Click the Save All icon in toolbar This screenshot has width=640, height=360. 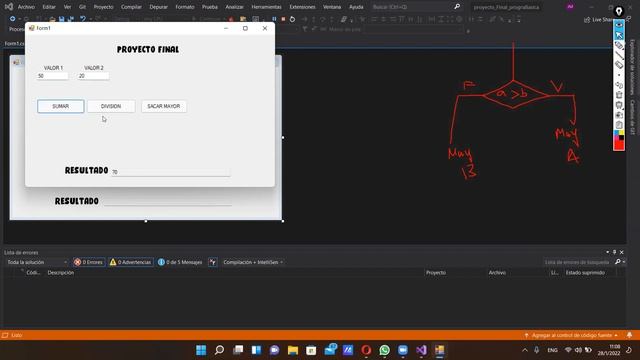pyautogui.click(x=70, y=19)
